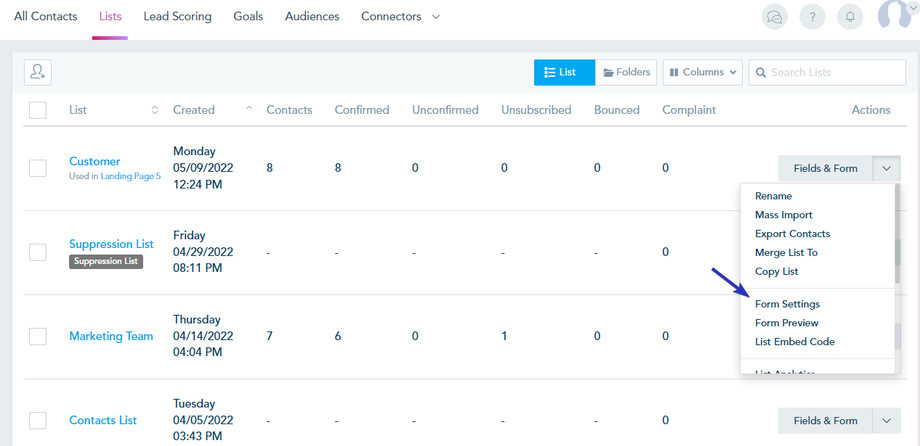Choose Form Settings from the menu
The image size is (920, 446).
coord(787,304)
